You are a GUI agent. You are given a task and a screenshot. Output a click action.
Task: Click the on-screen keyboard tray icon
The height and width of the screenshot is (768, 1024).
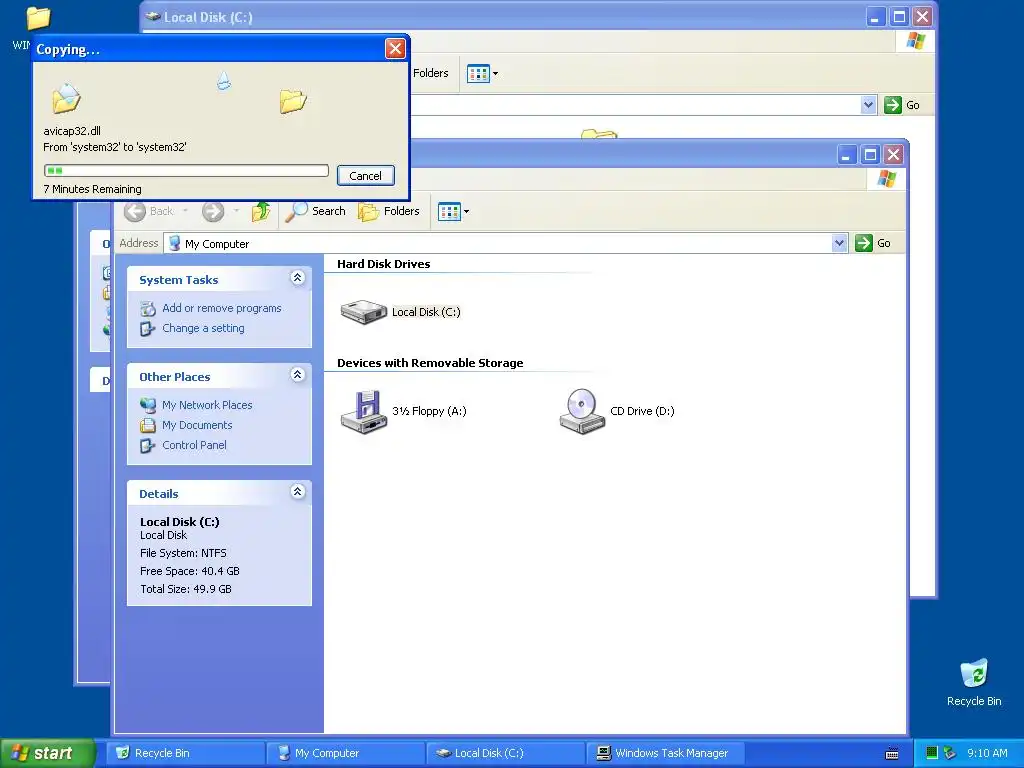coord(891,753)
